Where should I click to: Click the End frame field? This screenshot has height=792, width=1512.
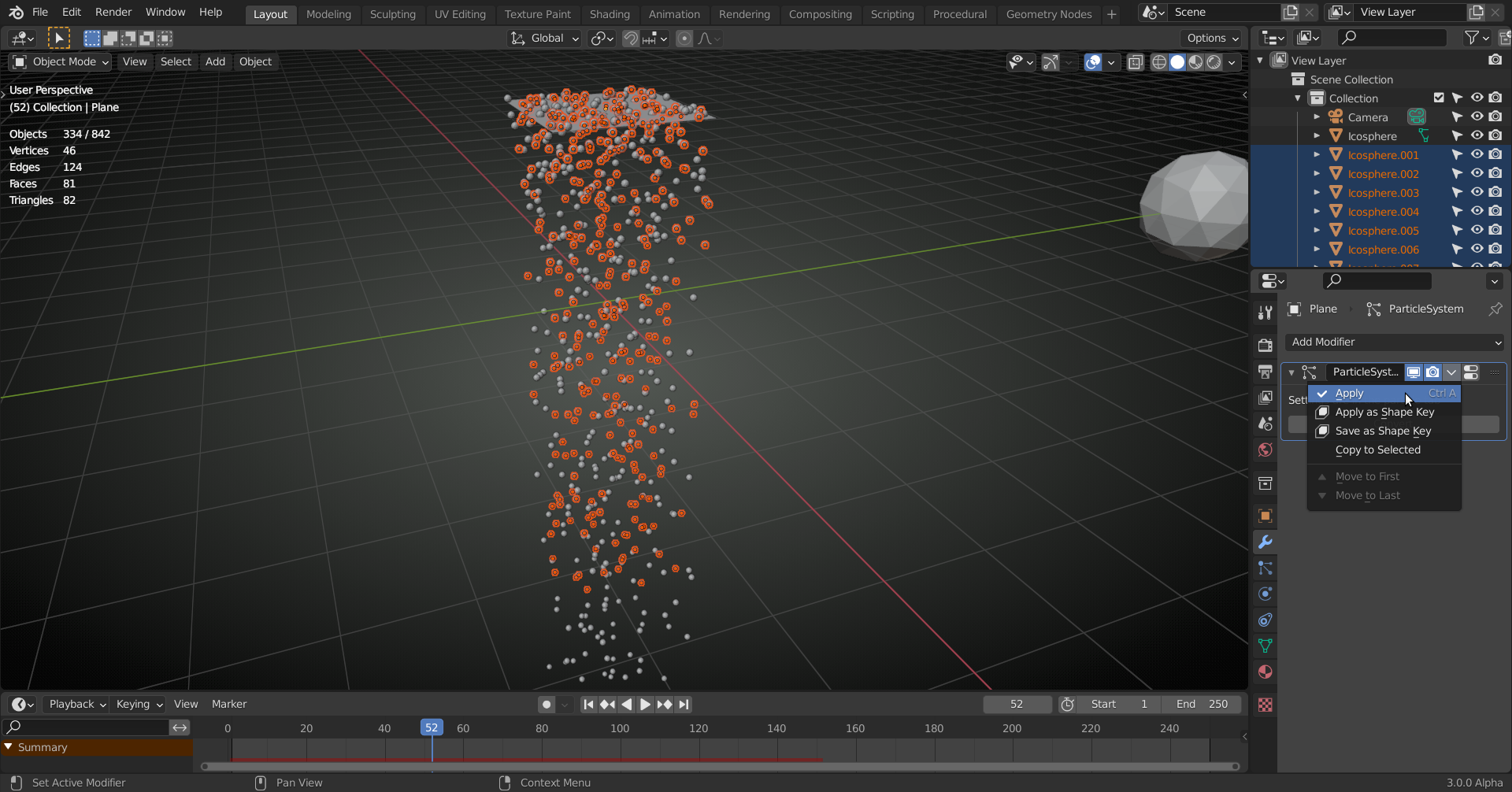pyautogui.click(x=1202, y=705)
